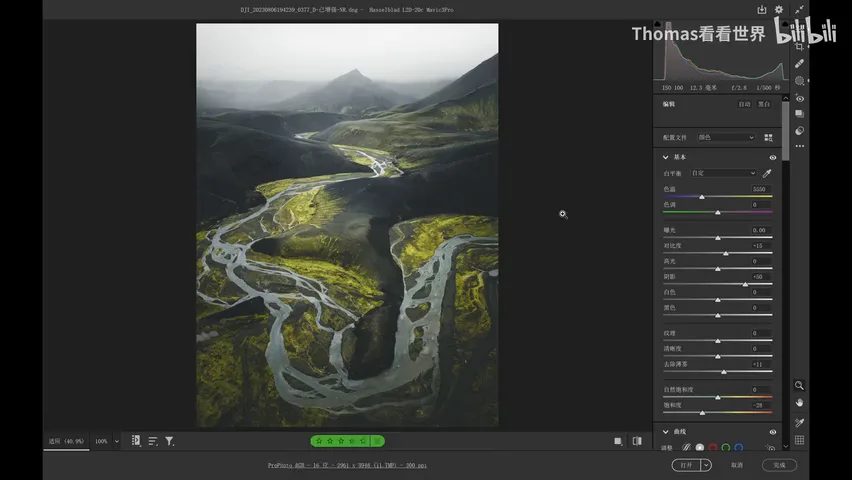Toggle visibility eye of 曲线 panel
852x480 pixels.
773,432
